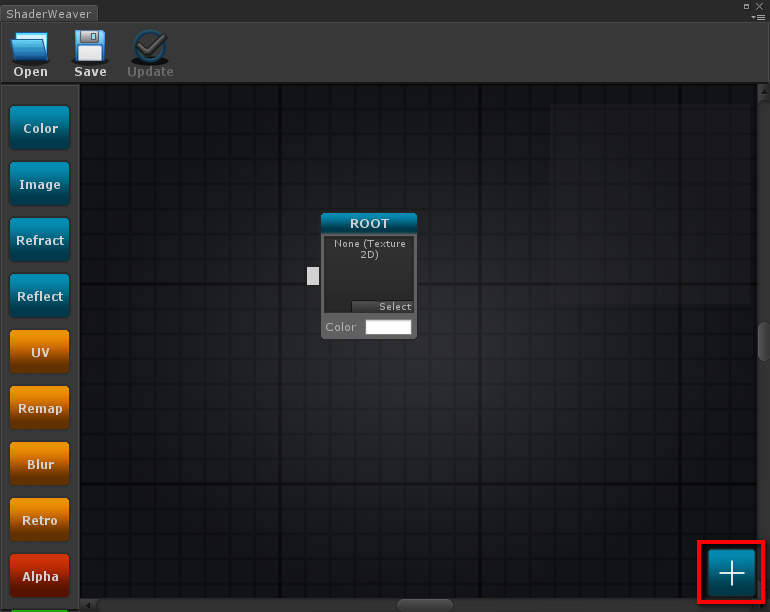The height and width of the screenshot is (612, 770).
Task: Switch to the ShaderWeaver tab
Action: [49, 14]
